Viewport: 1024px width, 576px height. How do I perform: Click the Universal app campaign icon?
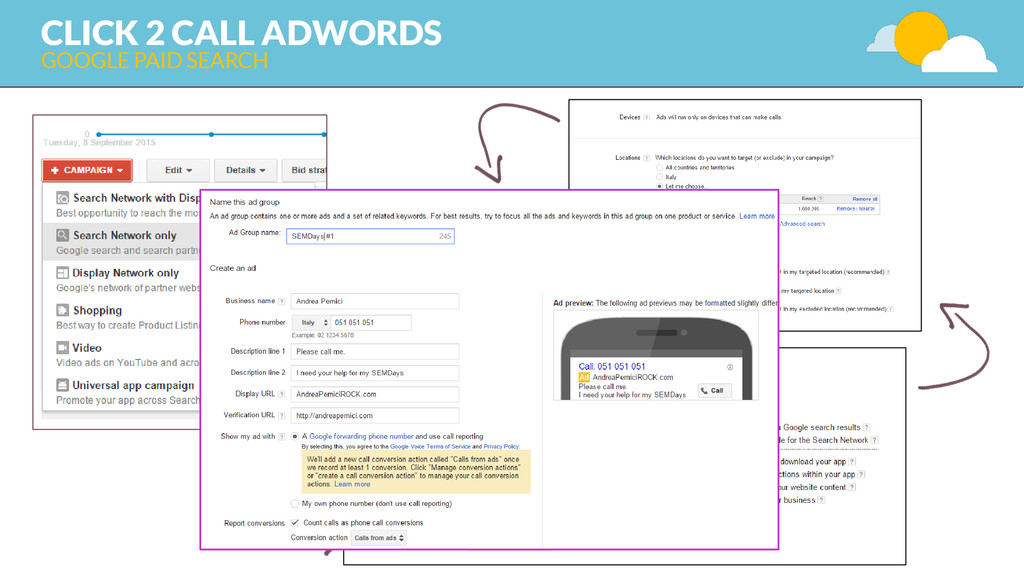click(62, 385)
